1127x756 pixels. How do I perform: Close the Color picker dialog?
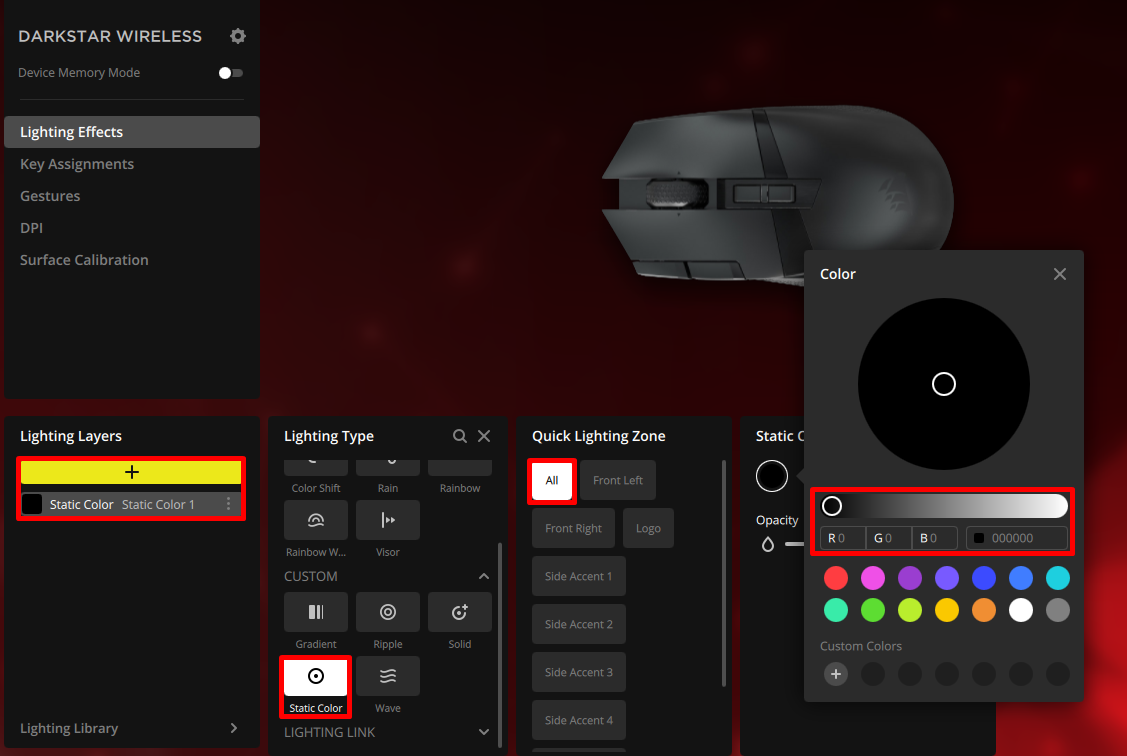coord(1059,274)
